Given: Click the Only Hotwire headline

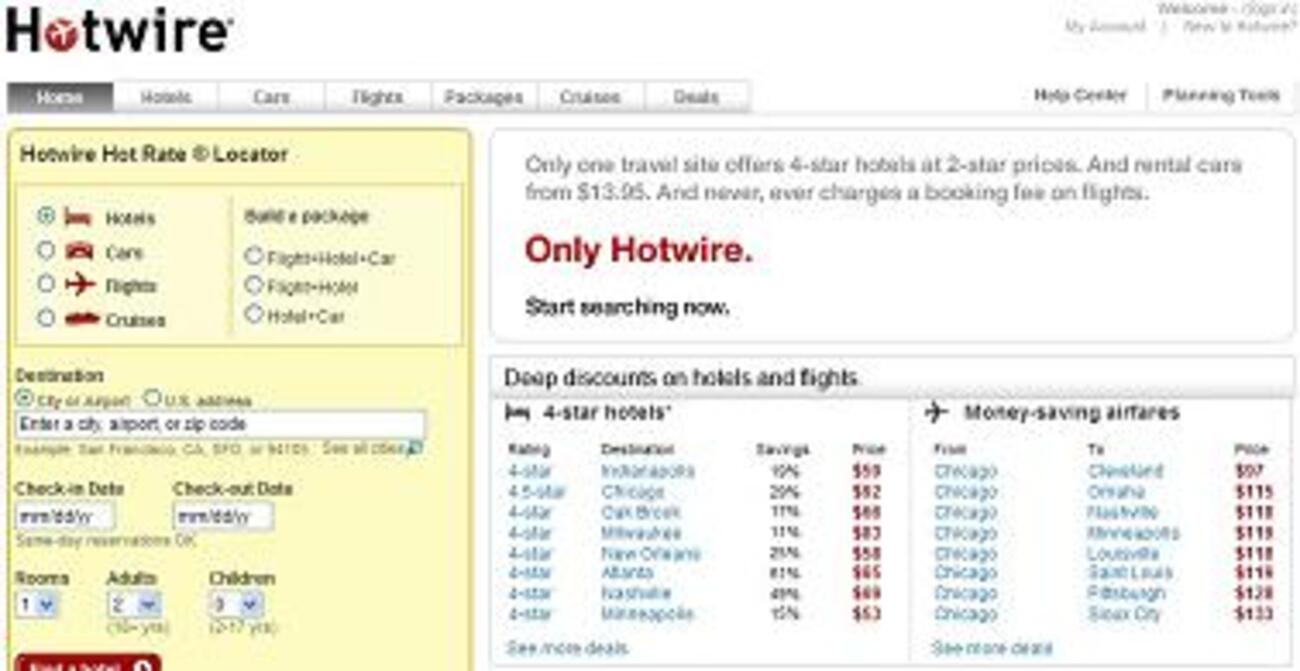Looking at the screenshot, I should [638, 250].
